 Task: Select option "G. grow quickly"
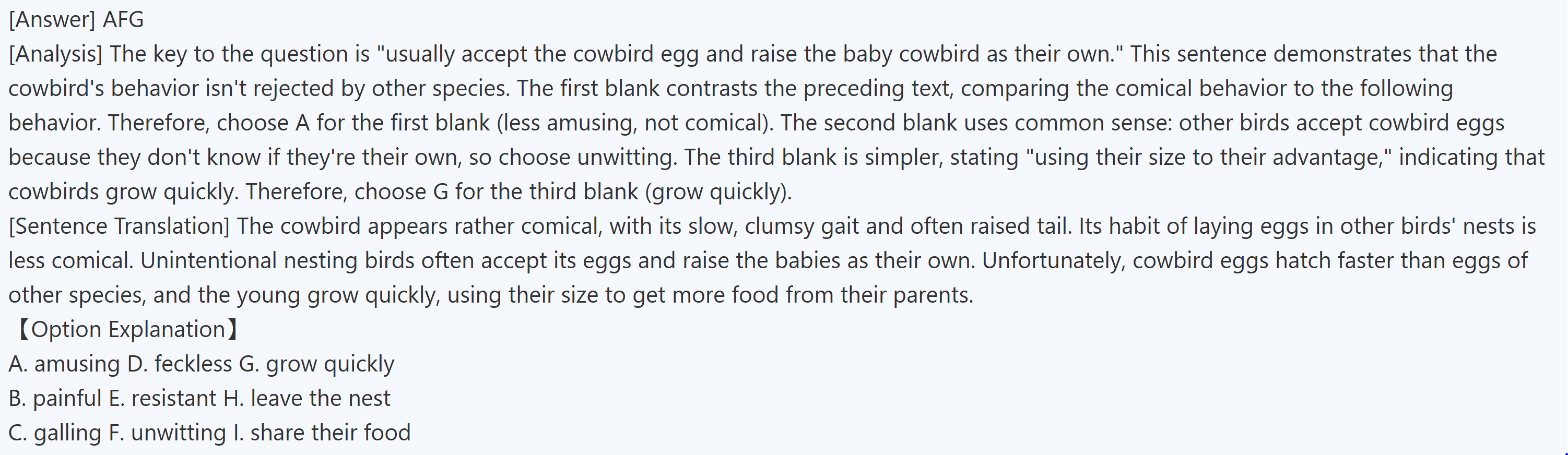(316, 364)
